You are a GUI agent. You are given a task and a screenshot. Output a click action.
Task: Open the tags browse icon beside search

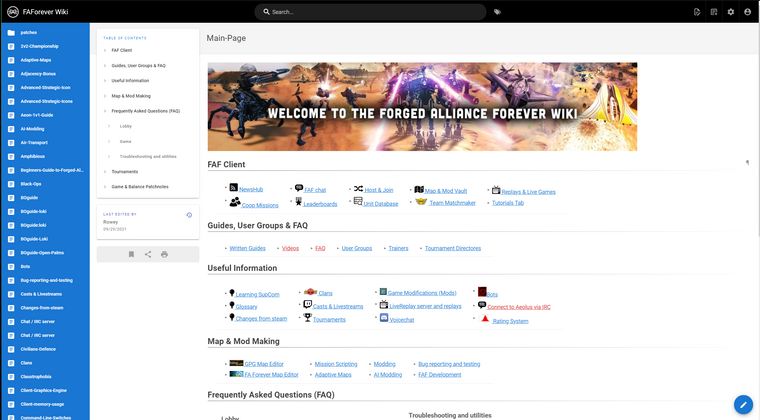pos(497,12)
